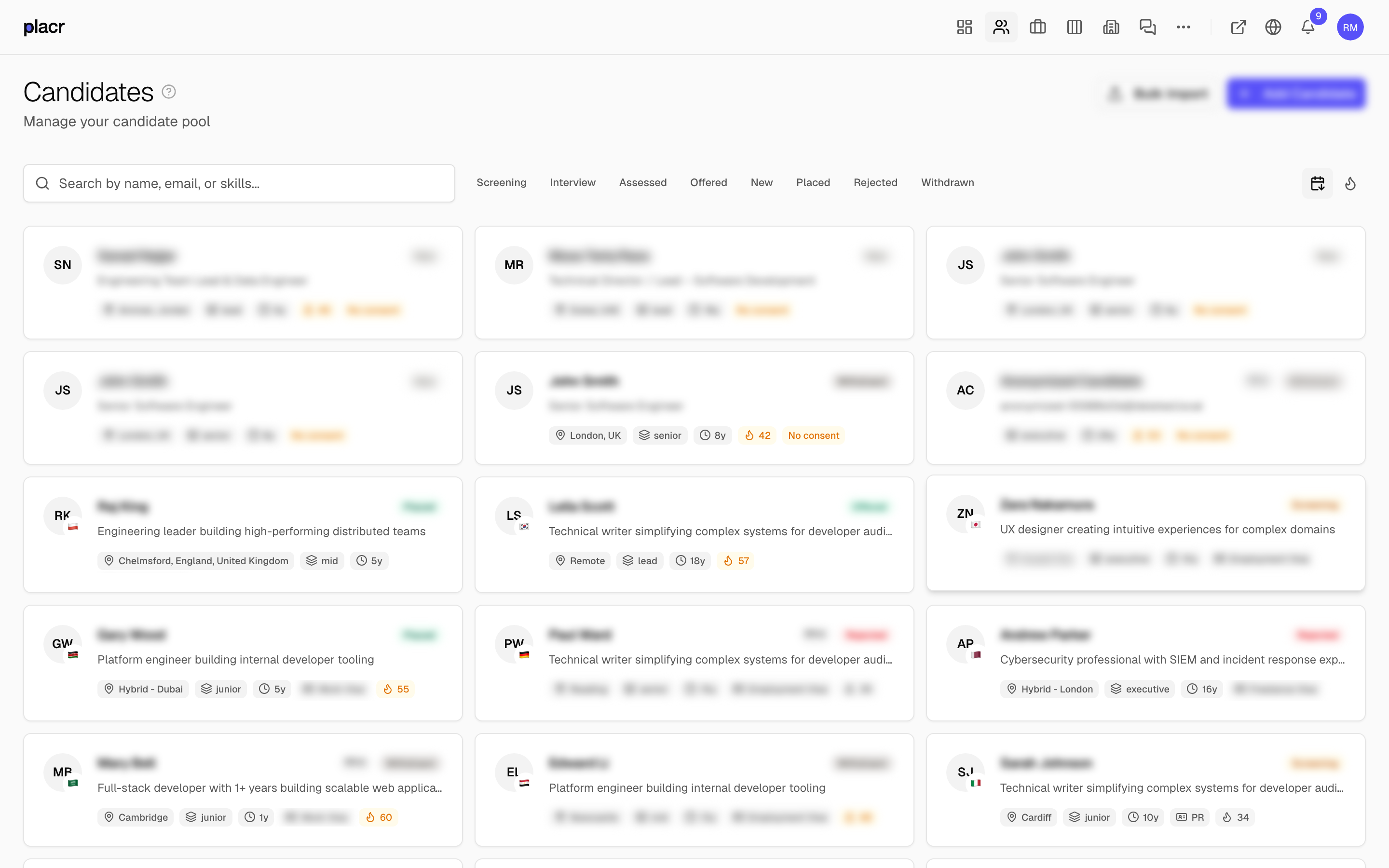Viewport: 1389px width, 868px height.
Task: Open the globe language selector
Action: coord(1273,27)
